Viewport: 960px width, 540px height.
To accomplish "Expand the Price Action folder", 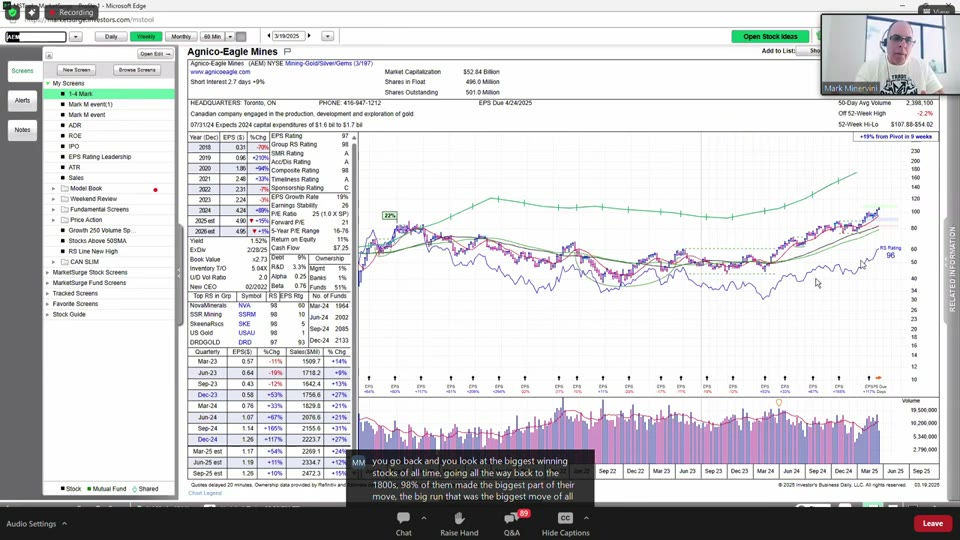I will click(x=53, y=220).
